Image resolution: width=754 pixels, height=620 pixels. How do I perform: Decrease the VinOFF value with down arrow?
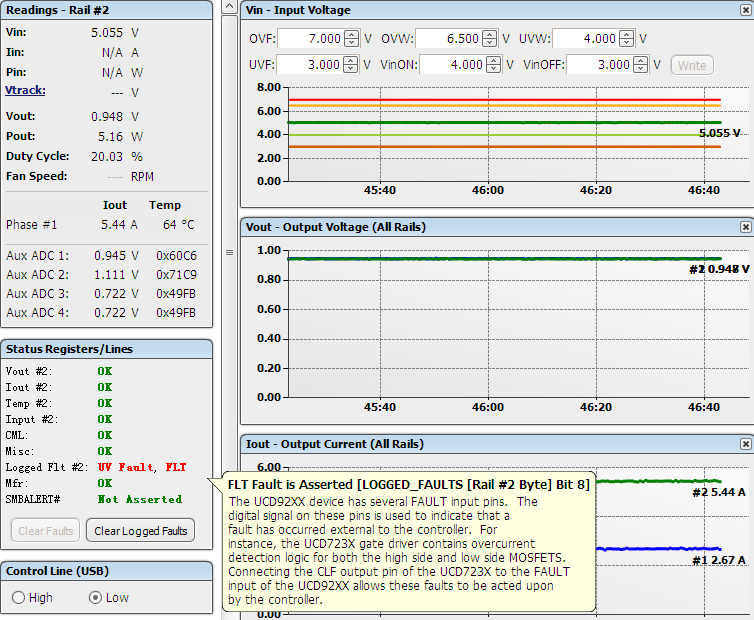click(x=641, y=68)
